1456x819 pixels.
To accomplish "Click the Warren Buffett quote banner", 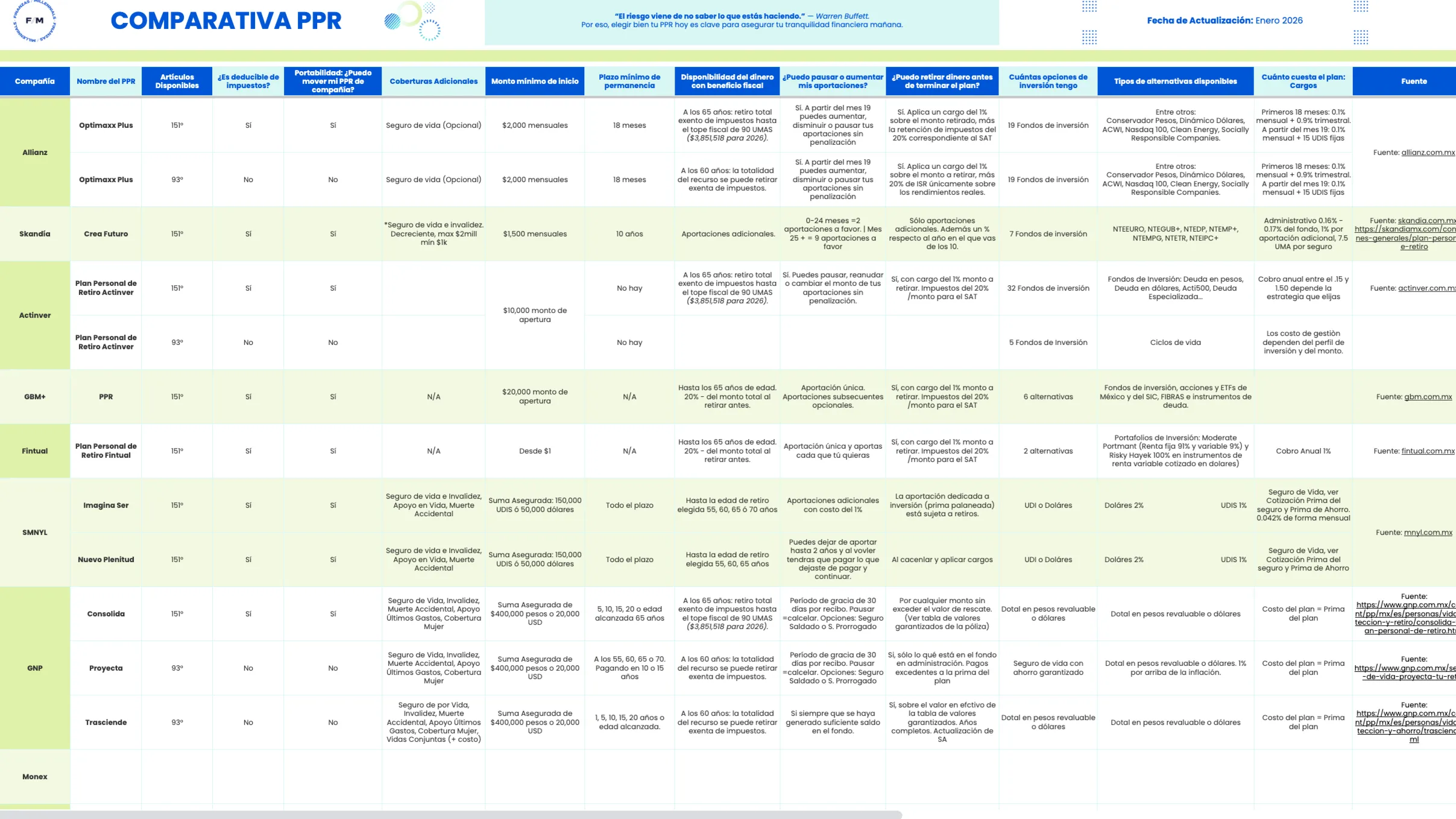I will tap(742, 22).
